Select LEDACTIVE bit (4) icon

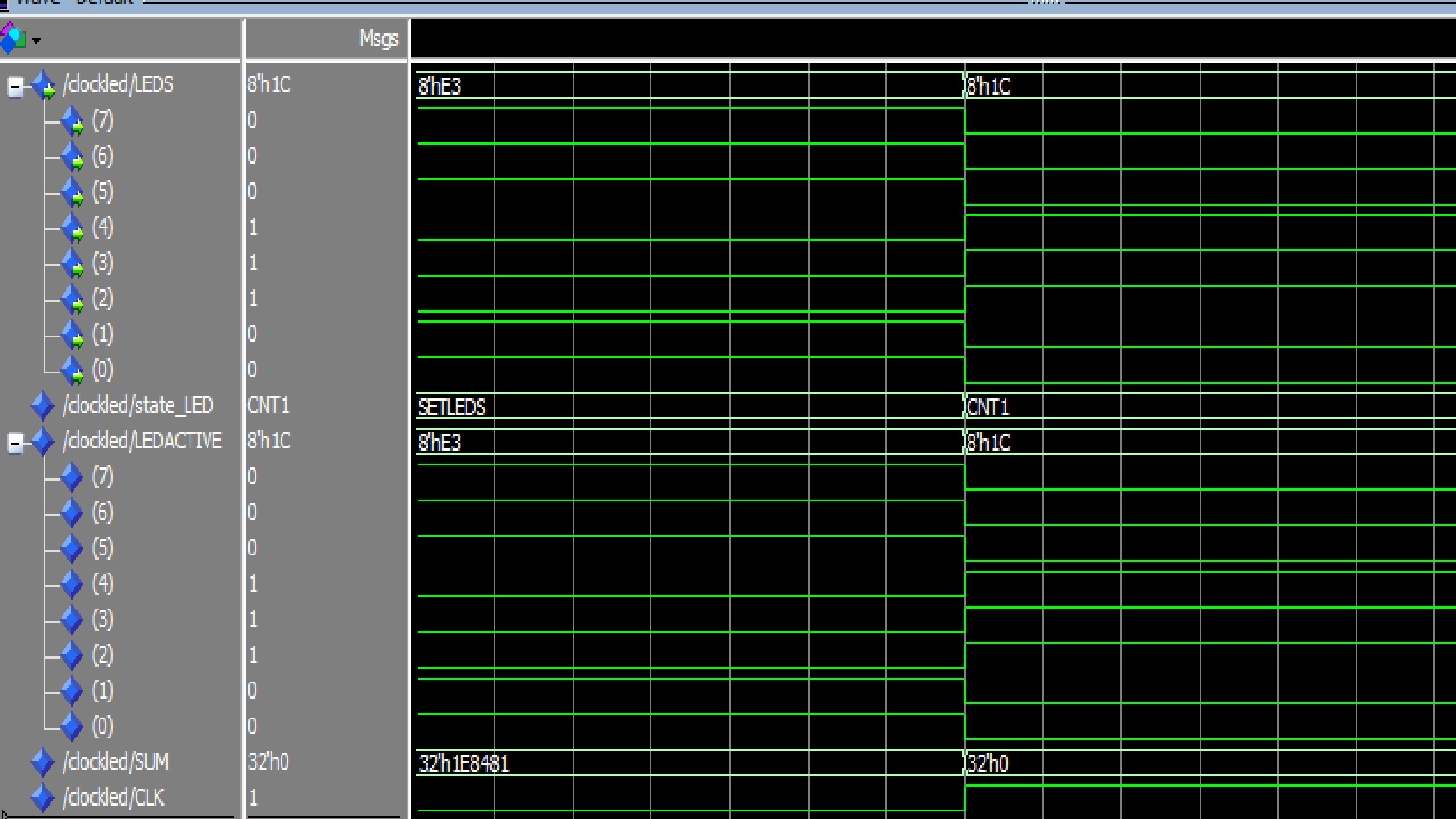72,584
